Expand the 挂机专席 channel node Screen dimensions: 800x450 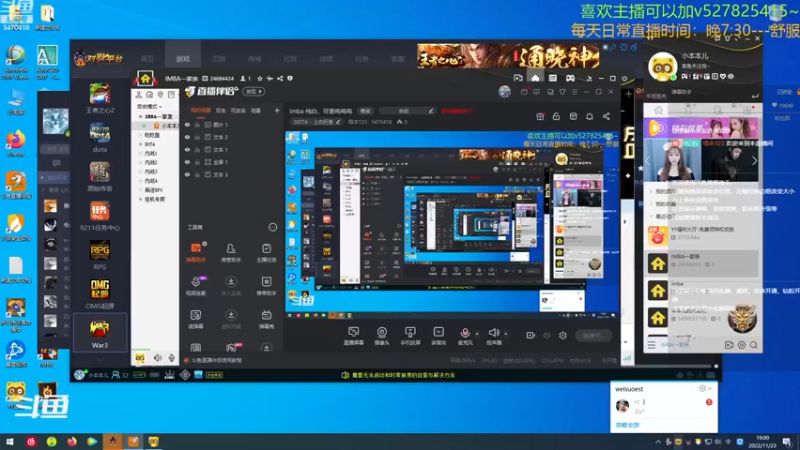coord(141,199)
